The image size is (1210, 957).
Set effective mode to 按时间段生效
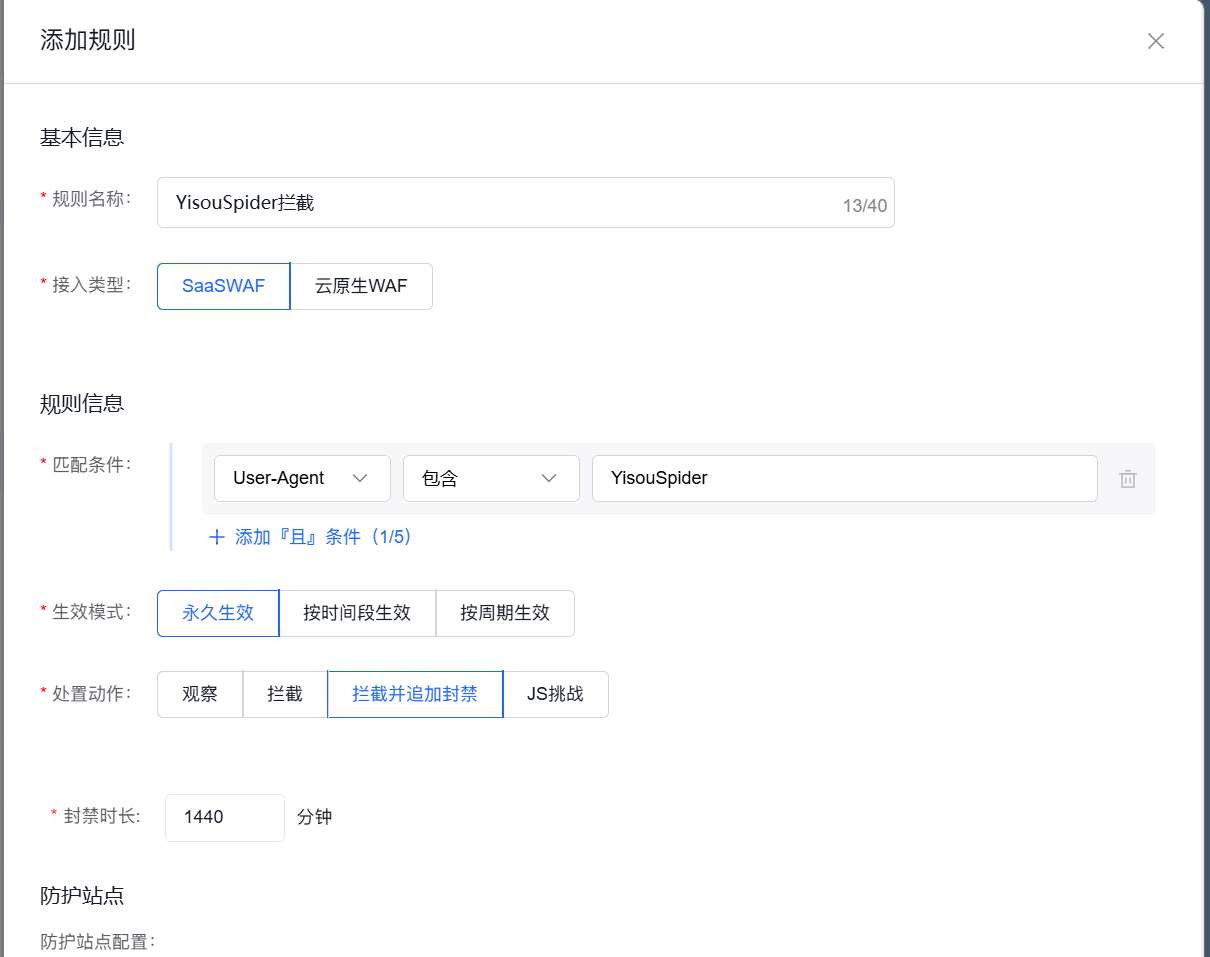tap(357, 613)
